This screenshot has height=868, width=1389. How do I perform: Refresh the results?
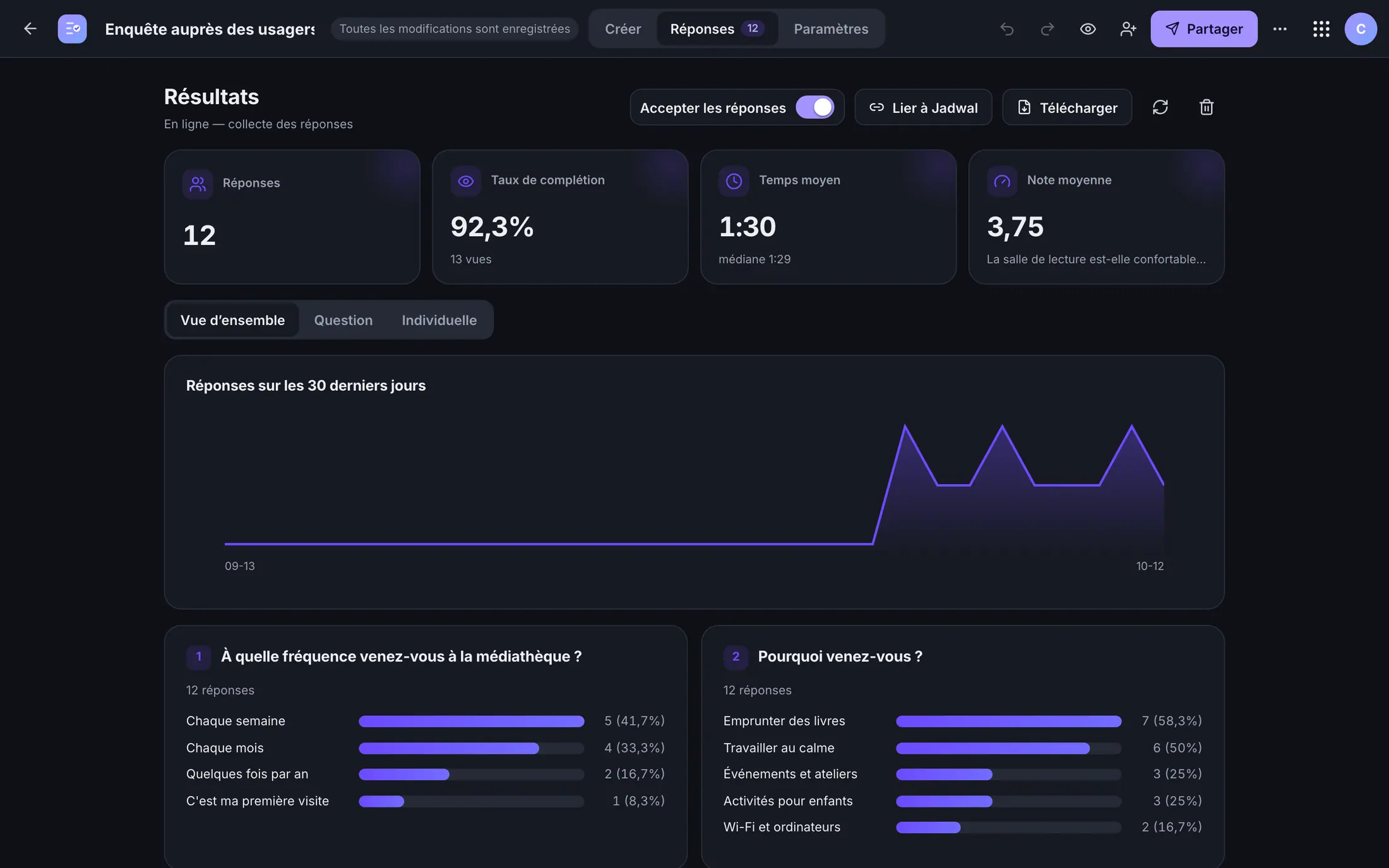1160,107
